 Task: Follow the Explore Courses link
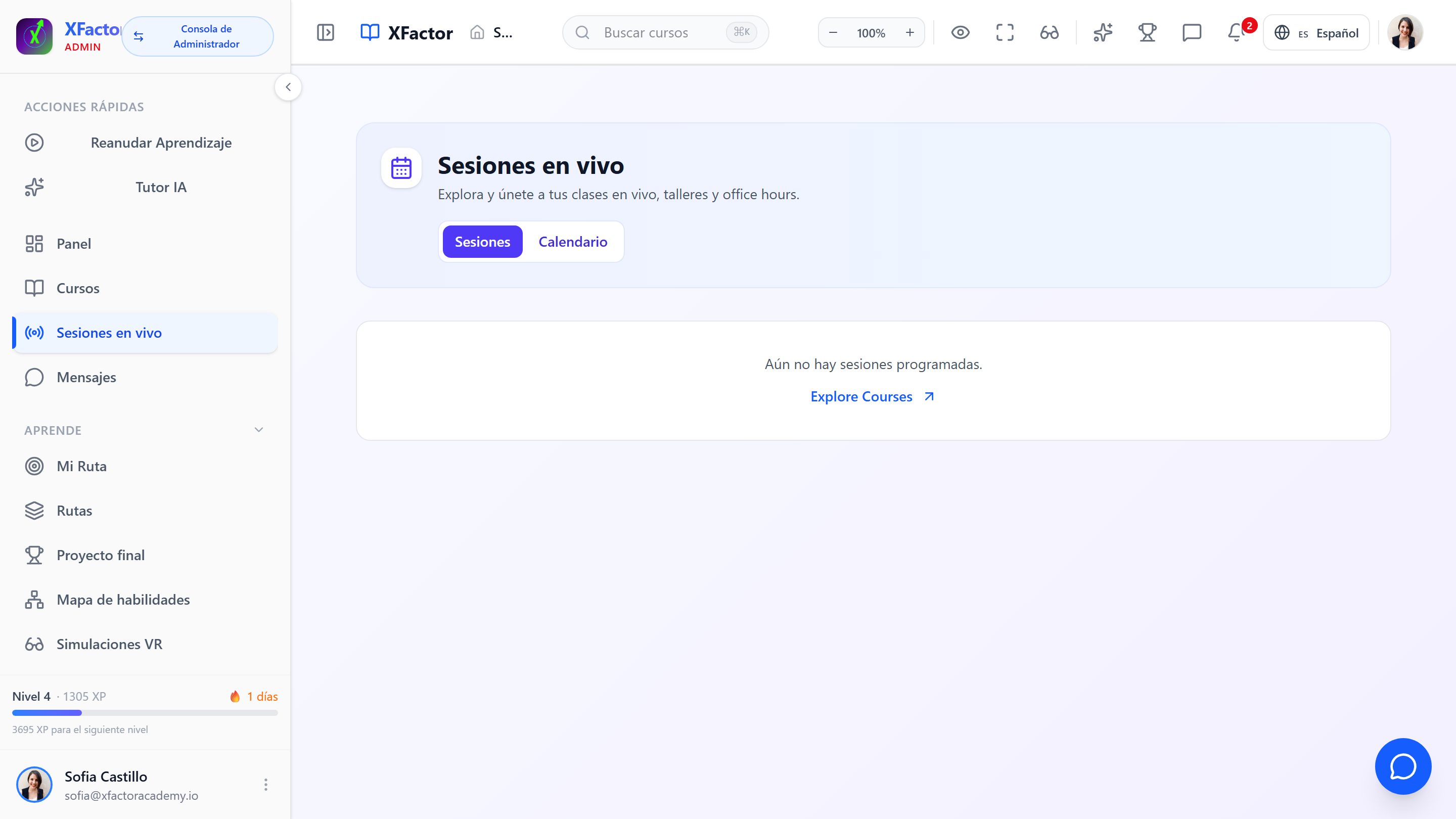873,397
